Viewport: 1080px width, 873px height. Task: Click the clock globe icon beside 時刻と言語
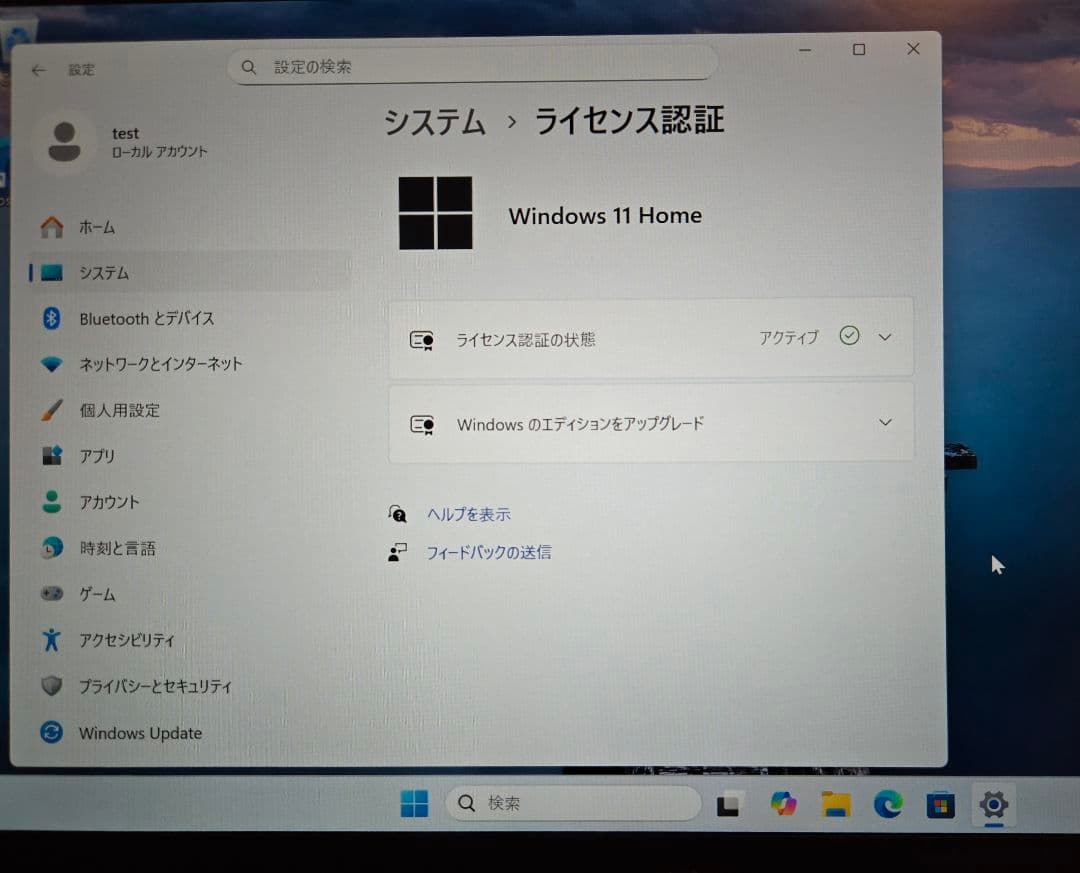(52, 548)
